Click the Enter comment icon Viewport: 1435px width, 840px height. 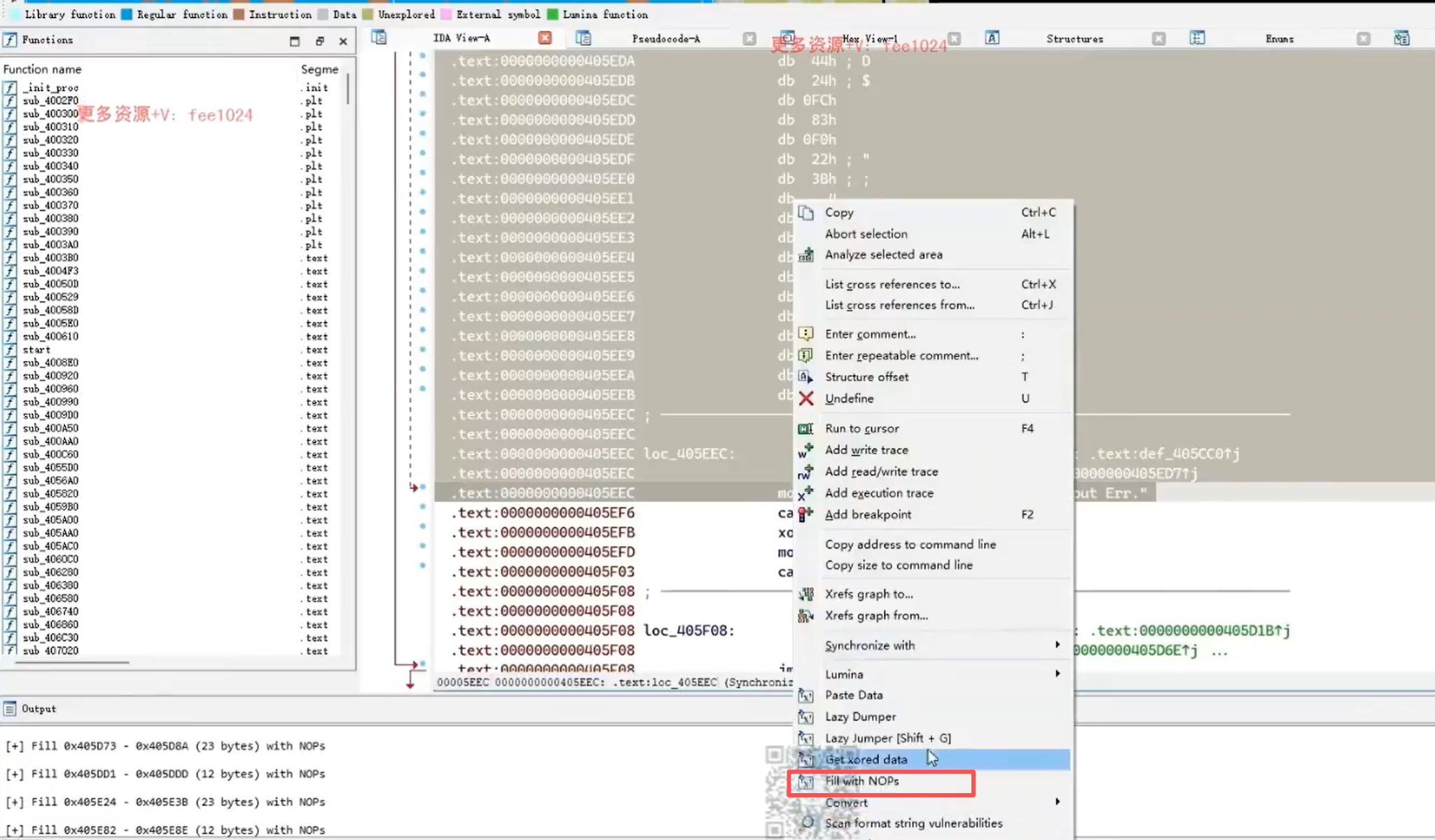point(806,334)
